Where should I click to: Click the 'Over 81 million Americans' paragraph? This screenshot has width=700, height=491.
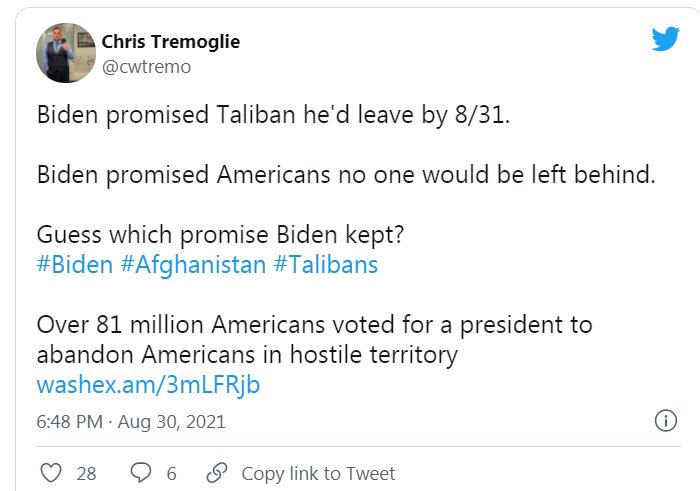coord(314,340)
